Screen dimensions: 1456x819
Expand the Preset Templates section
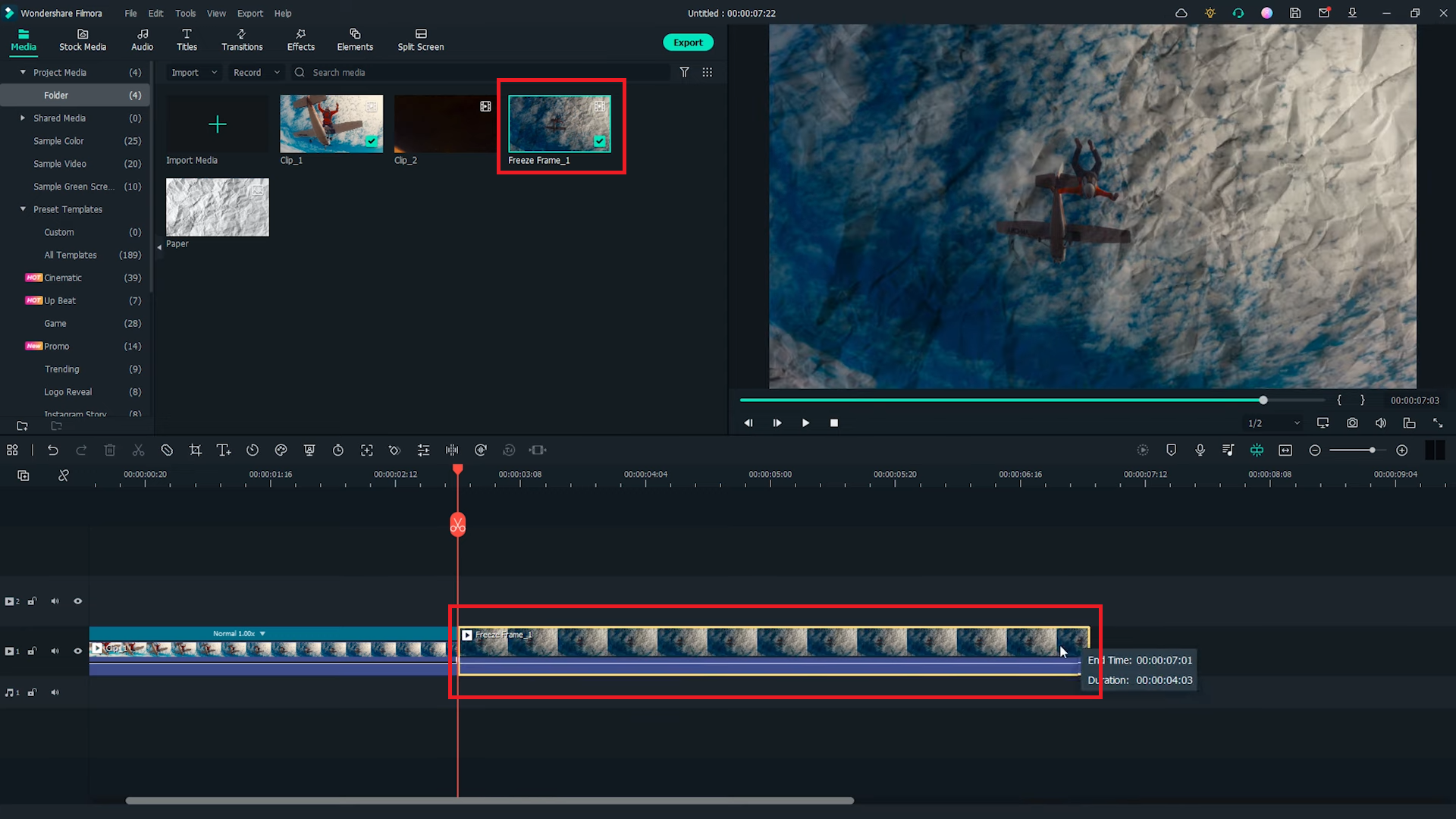click(x=22, y=208)
